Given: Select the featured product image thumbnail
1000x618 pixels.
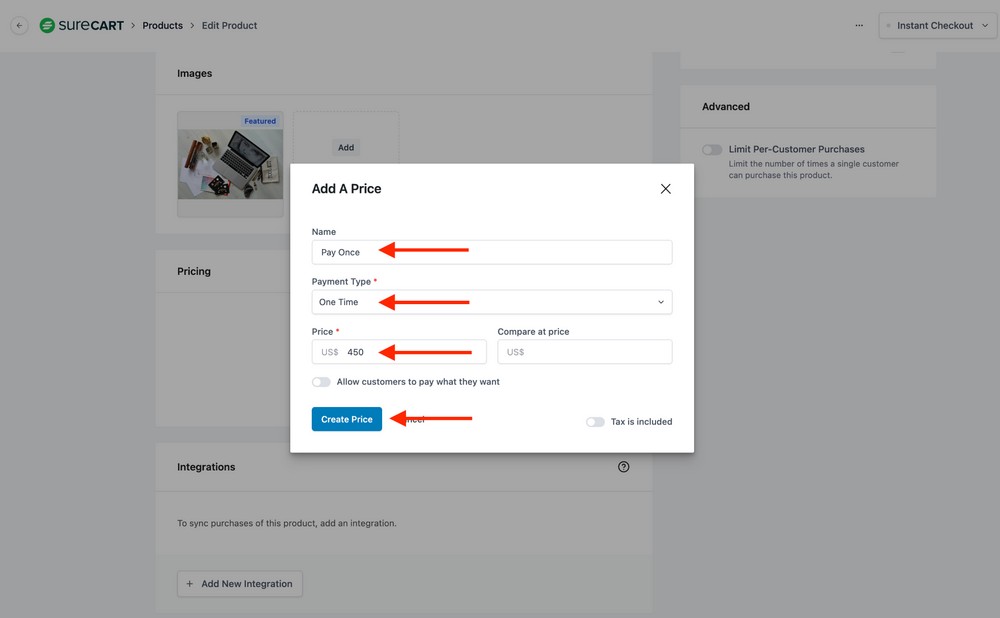Looking at the screenshot, I should [x=230, y=163].
